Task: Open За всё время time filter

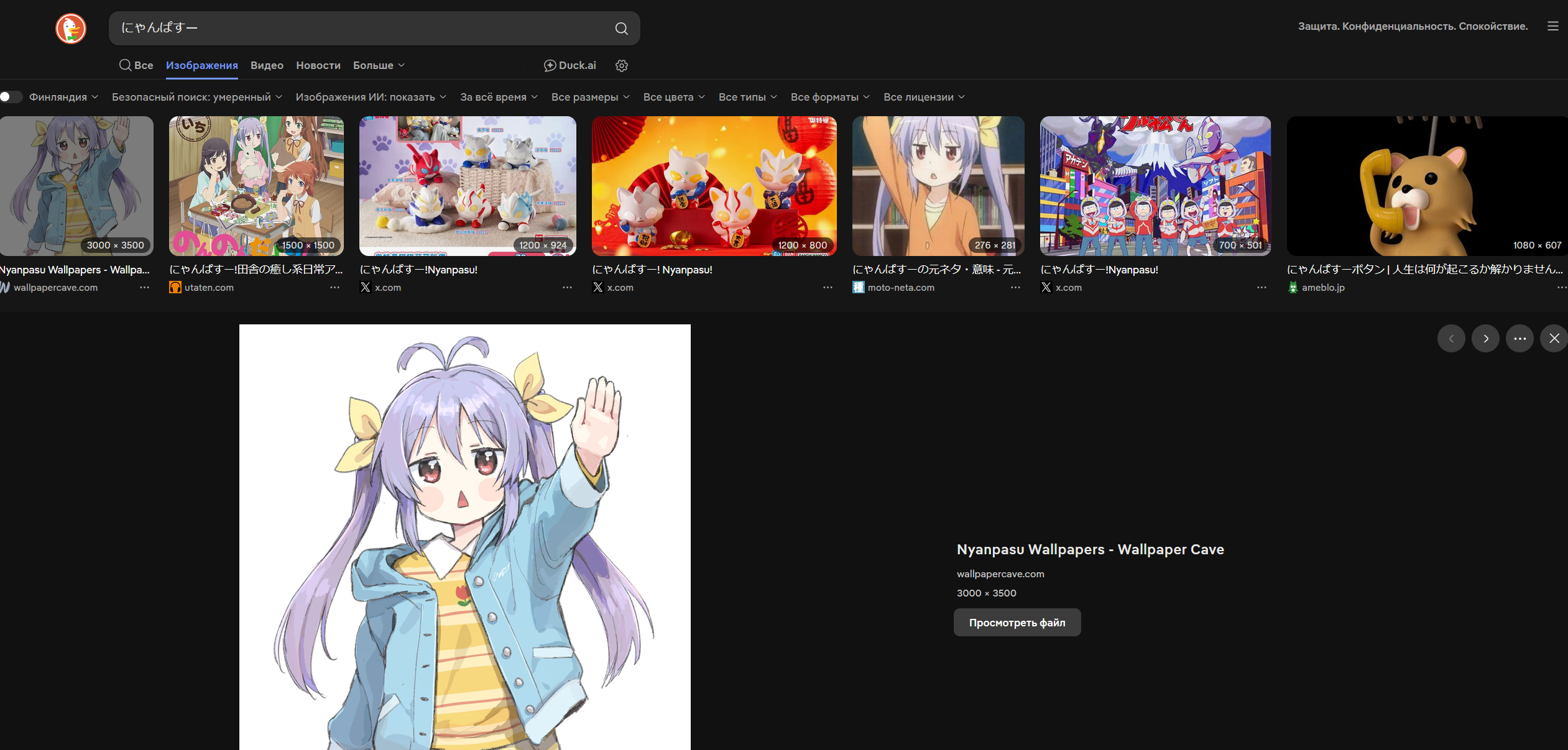Action: tap(499, 97)
